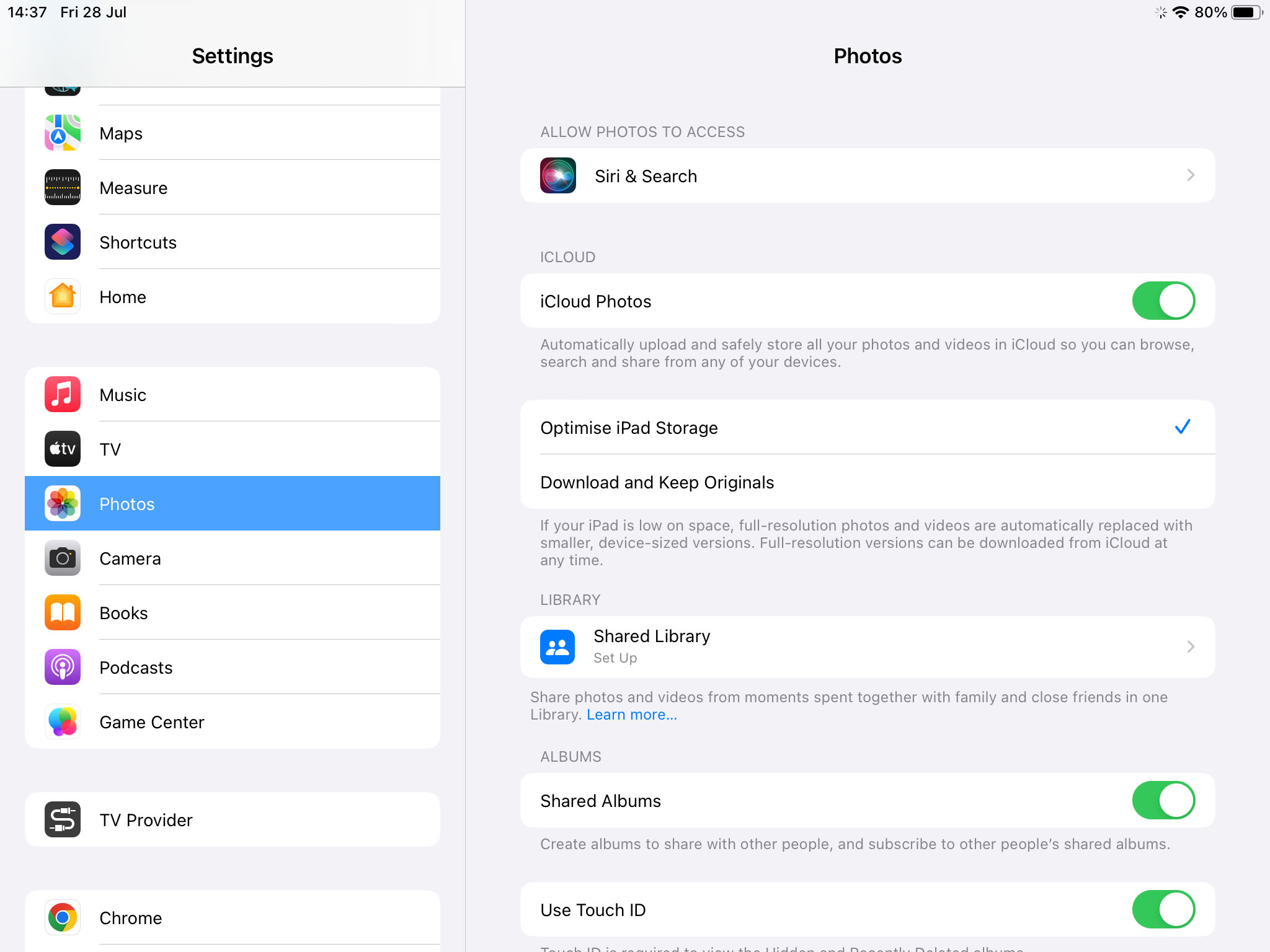Open Home settings row
Image resolution: width=1270 pixels, height=952 pixels.
pos(233,296)
